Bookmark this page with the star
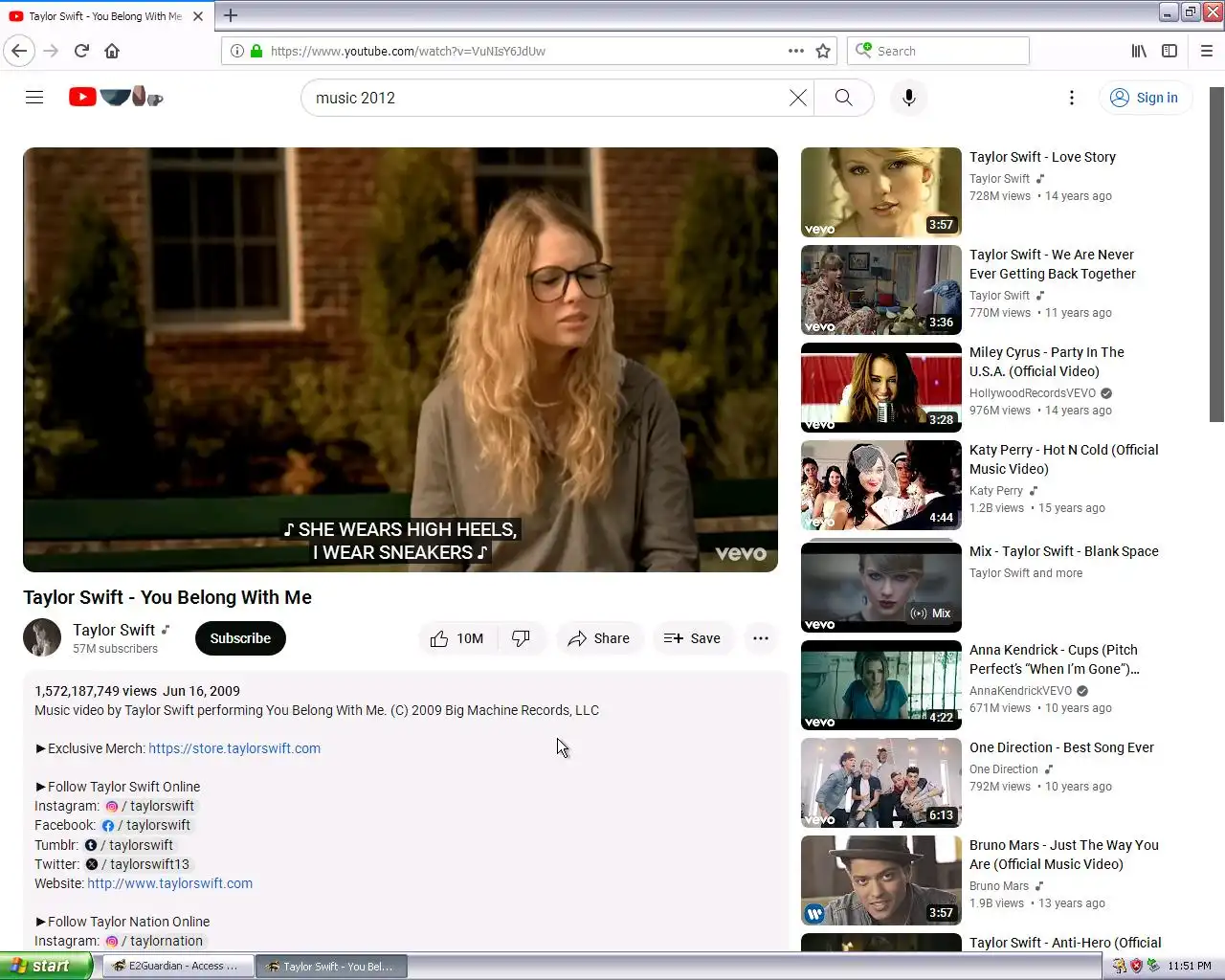Image resolution: width=1225 pixels, height=980 pixels. pos(823,51)
